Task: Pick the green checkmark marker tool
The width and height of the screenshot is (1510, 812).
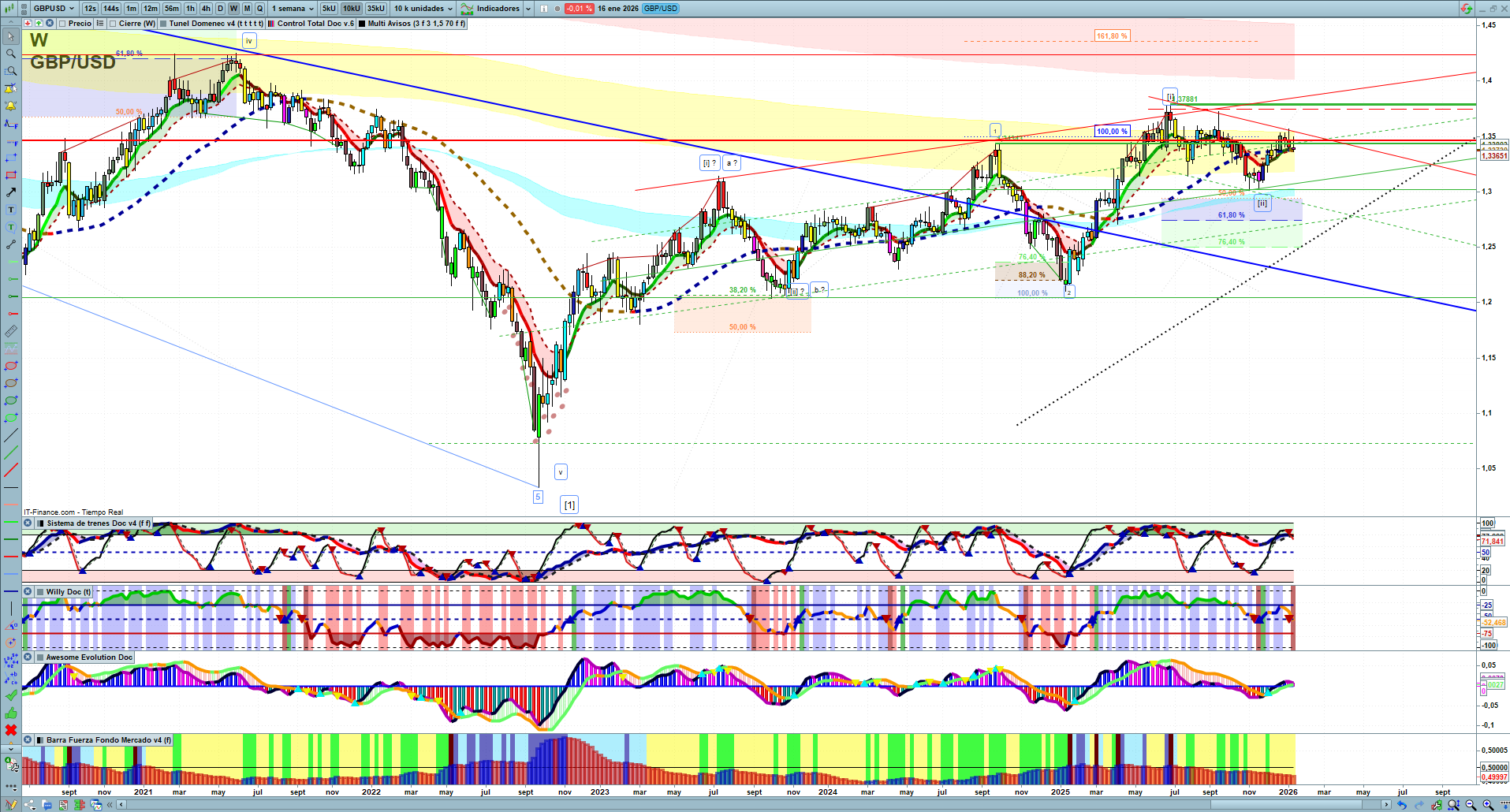Action: pyautogui.click(x=11, y=695)
